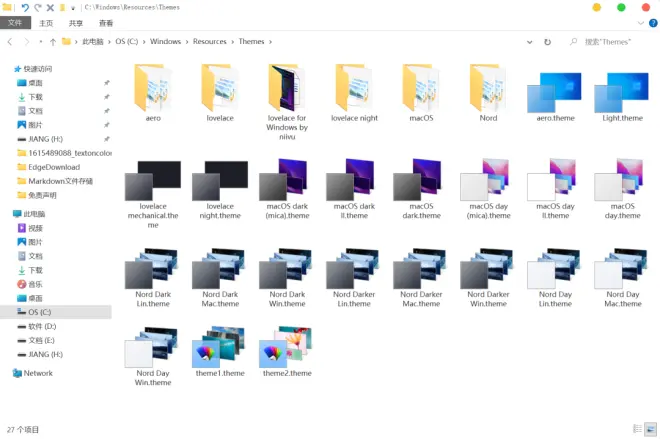Image resolution: width=660 pixels, height=439 pixels.
Task: Select 此电脑 in navigation pane
Action: click(x=34, y=214)
